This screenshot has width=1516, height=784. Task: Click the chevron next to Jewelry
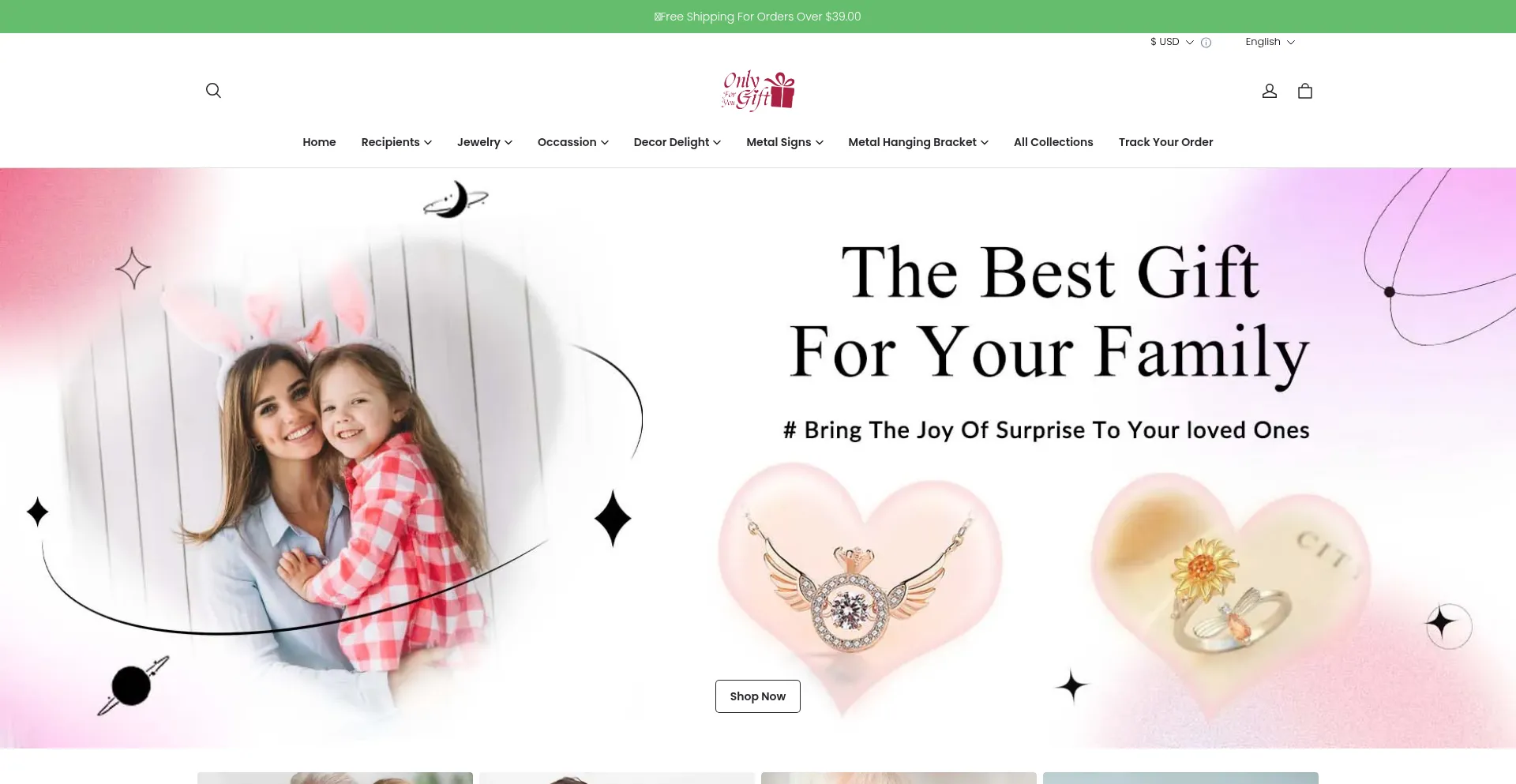(508, 143)
